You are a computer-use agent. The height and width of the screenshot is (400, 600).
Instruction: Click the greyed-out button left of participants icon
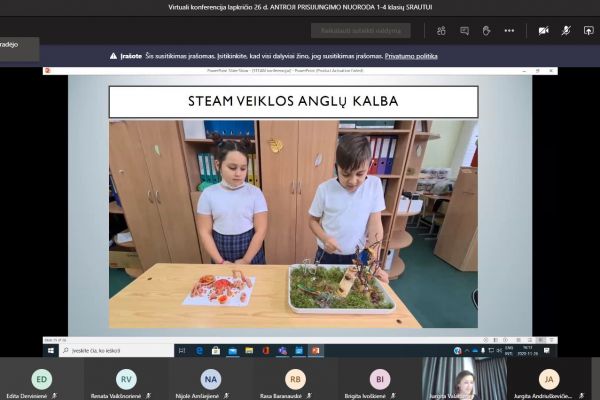(360, 31)
